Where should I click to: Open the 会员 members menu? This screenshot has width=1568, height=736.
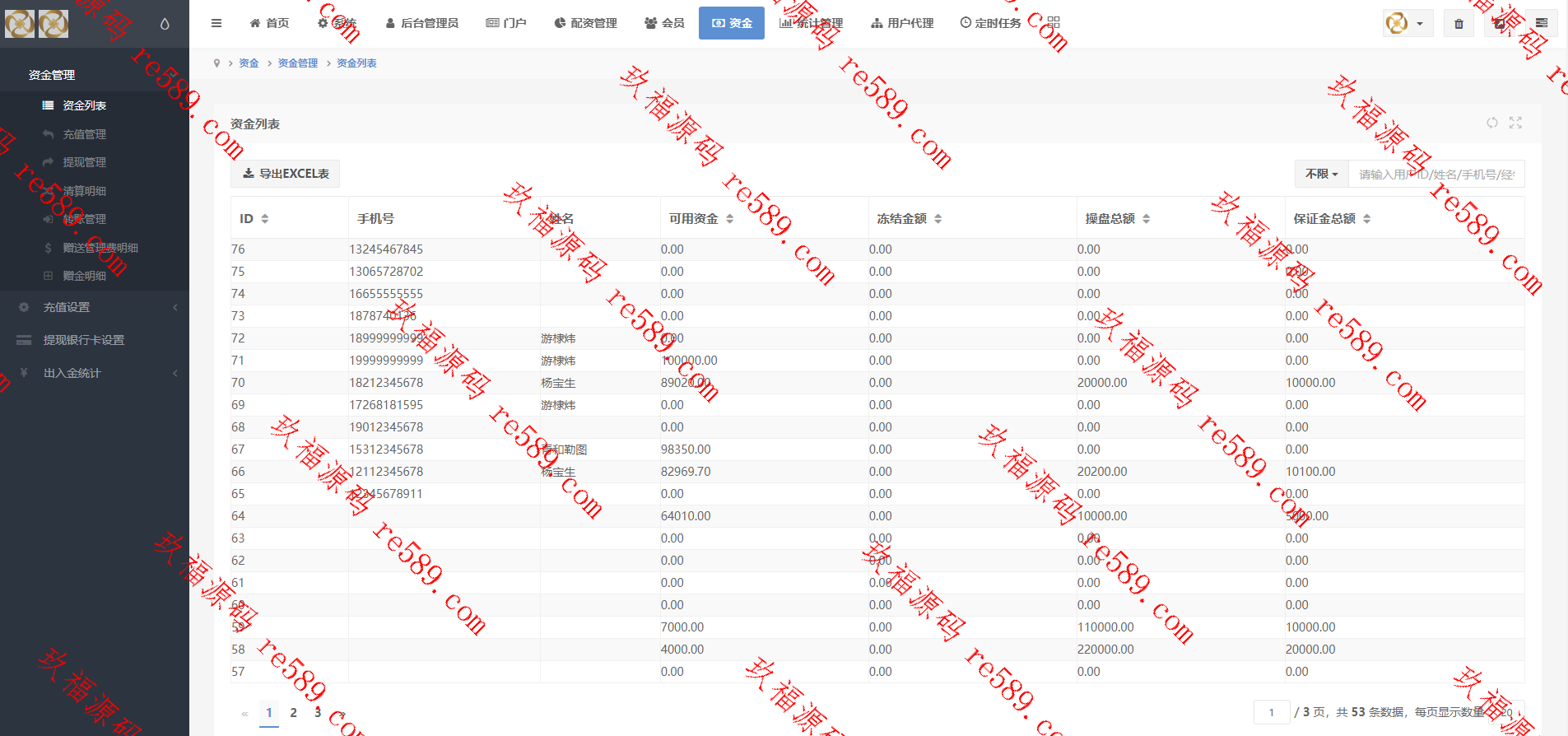[664, 23]
